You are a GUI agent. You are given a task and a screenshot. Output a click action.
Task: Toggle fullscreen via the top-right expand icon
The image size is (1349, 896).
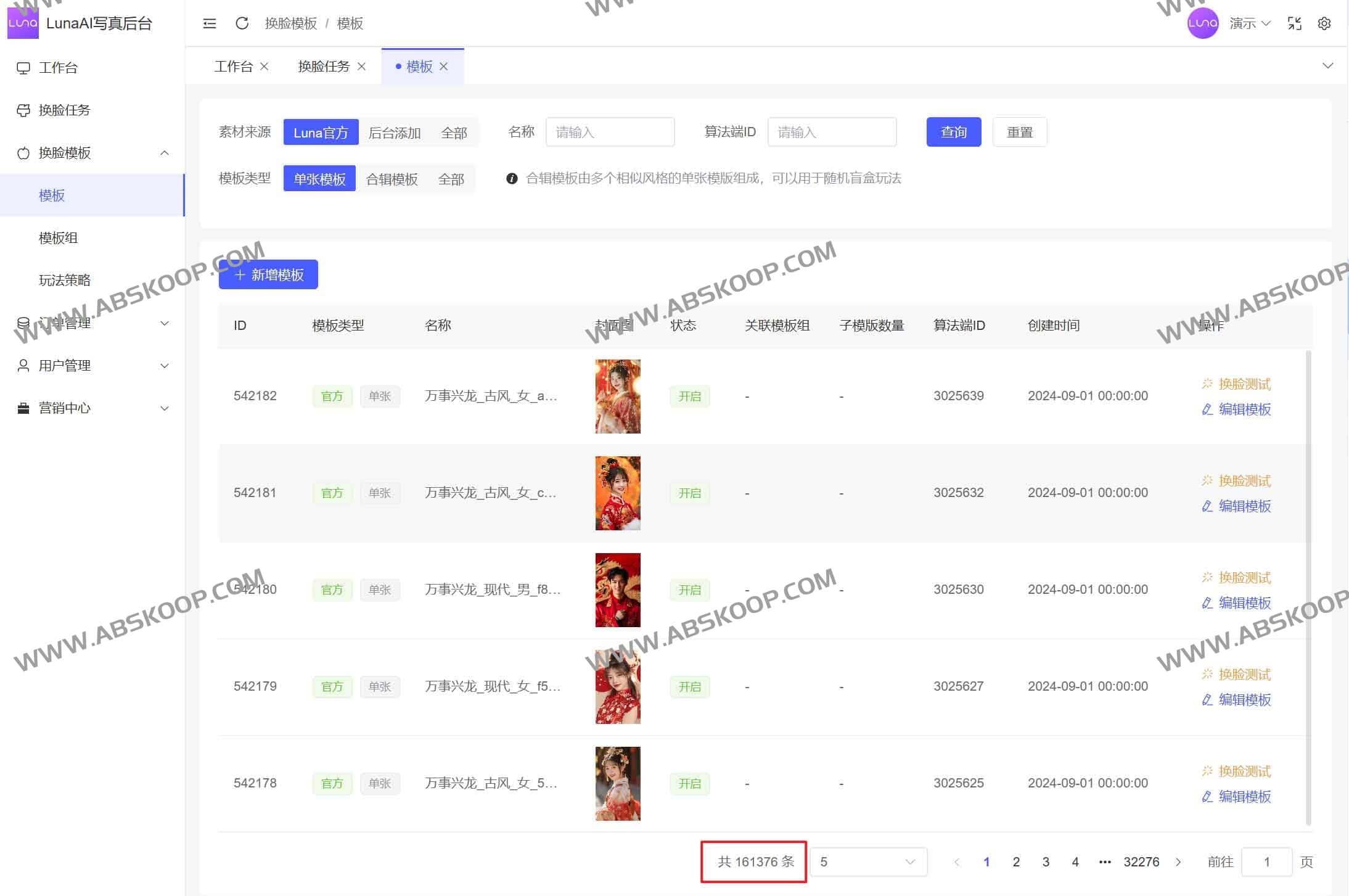1295,23
